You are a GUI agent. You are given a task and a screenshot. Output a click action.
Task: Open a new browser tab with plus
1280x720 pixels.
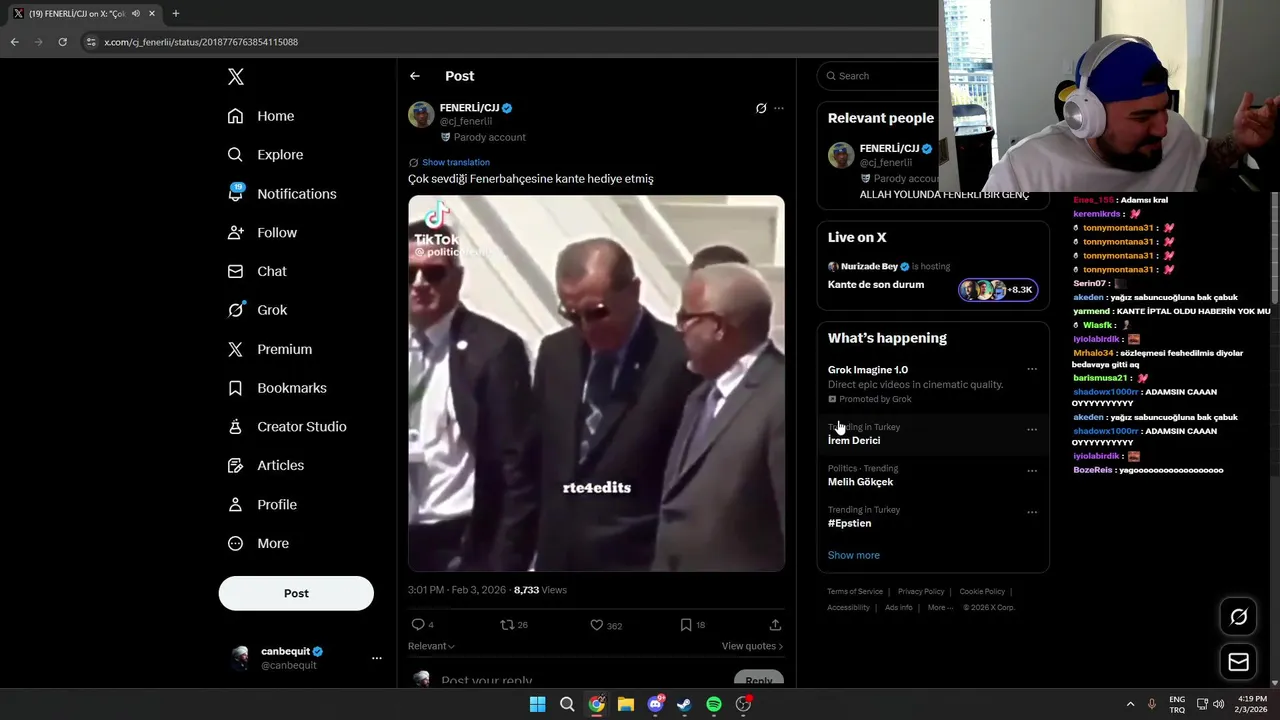176,14
